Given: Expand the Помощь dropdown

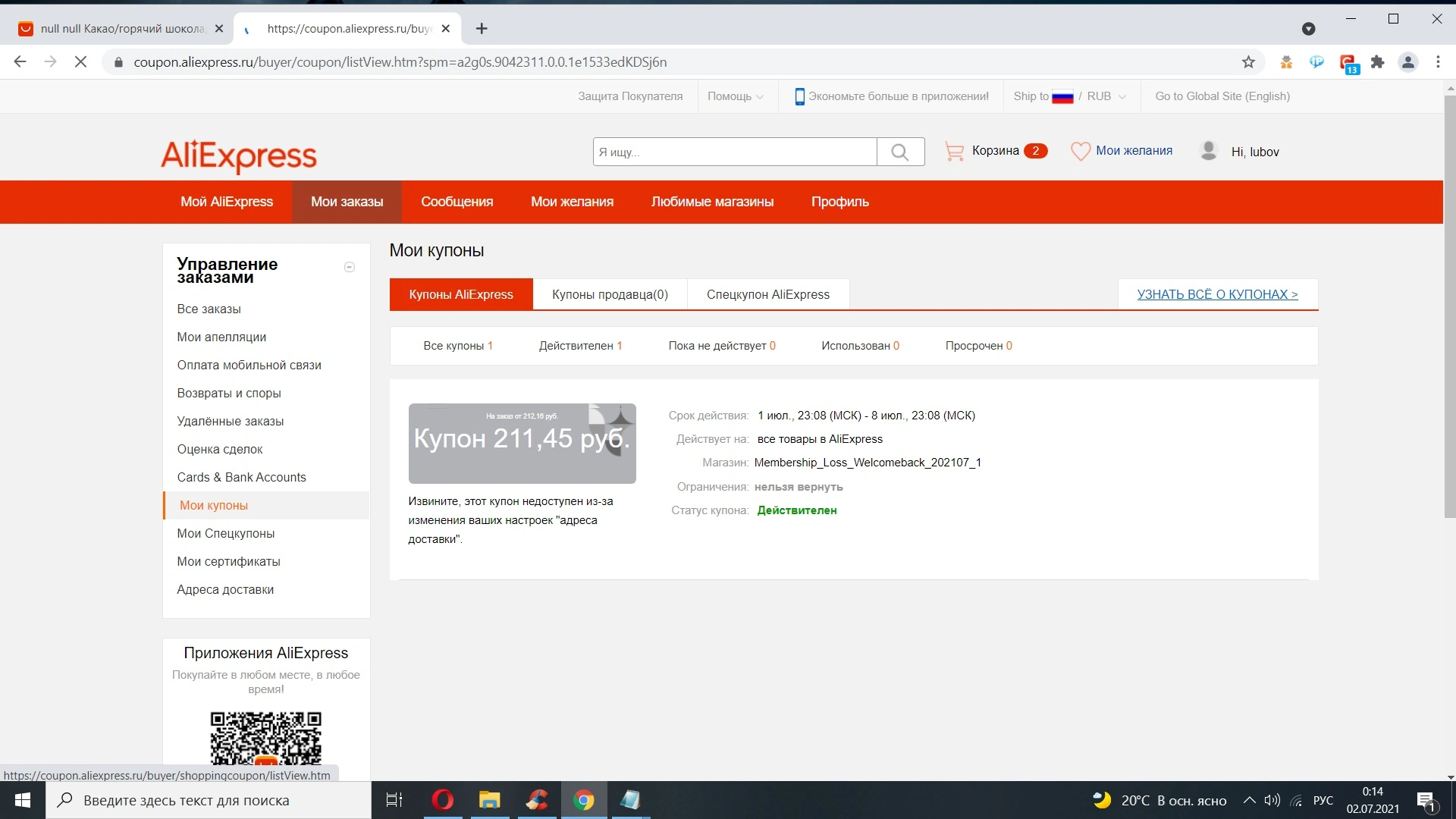Looking at the screenshot, I should (x=736, y=96).
